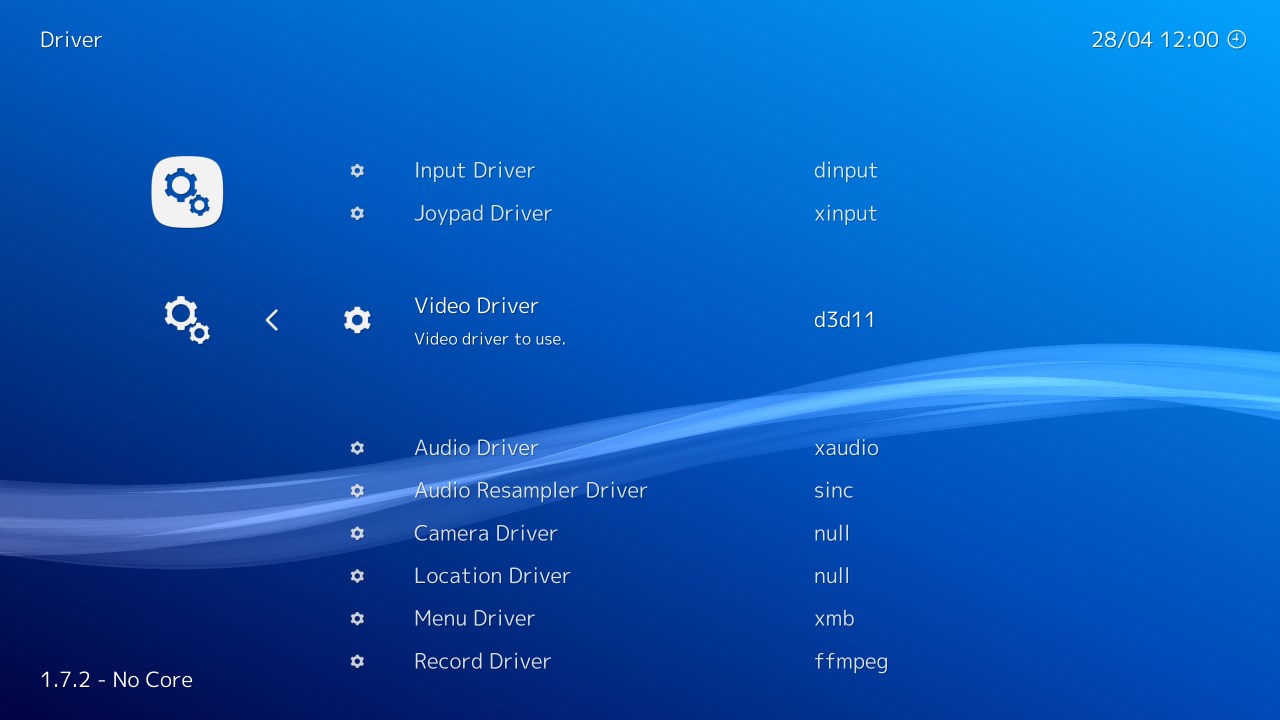Open the Menu Driver option
Viewport: 1280px width, 720px height.
click(474, 619)
